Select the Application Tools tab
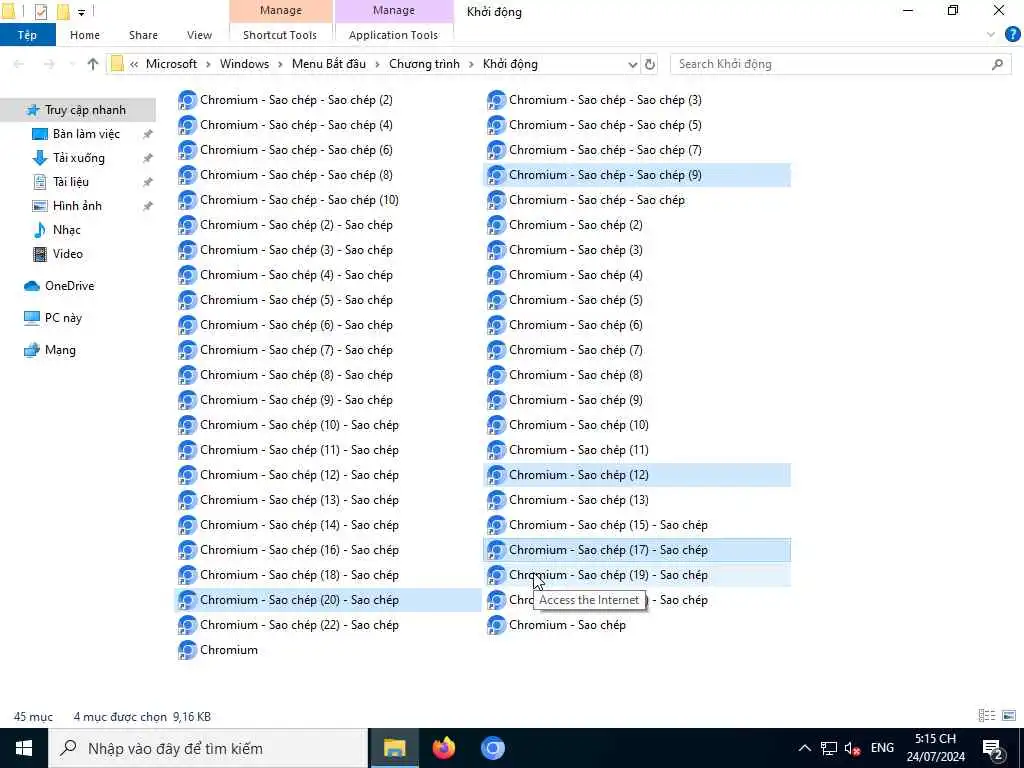1024x768 pixels. 393,35
